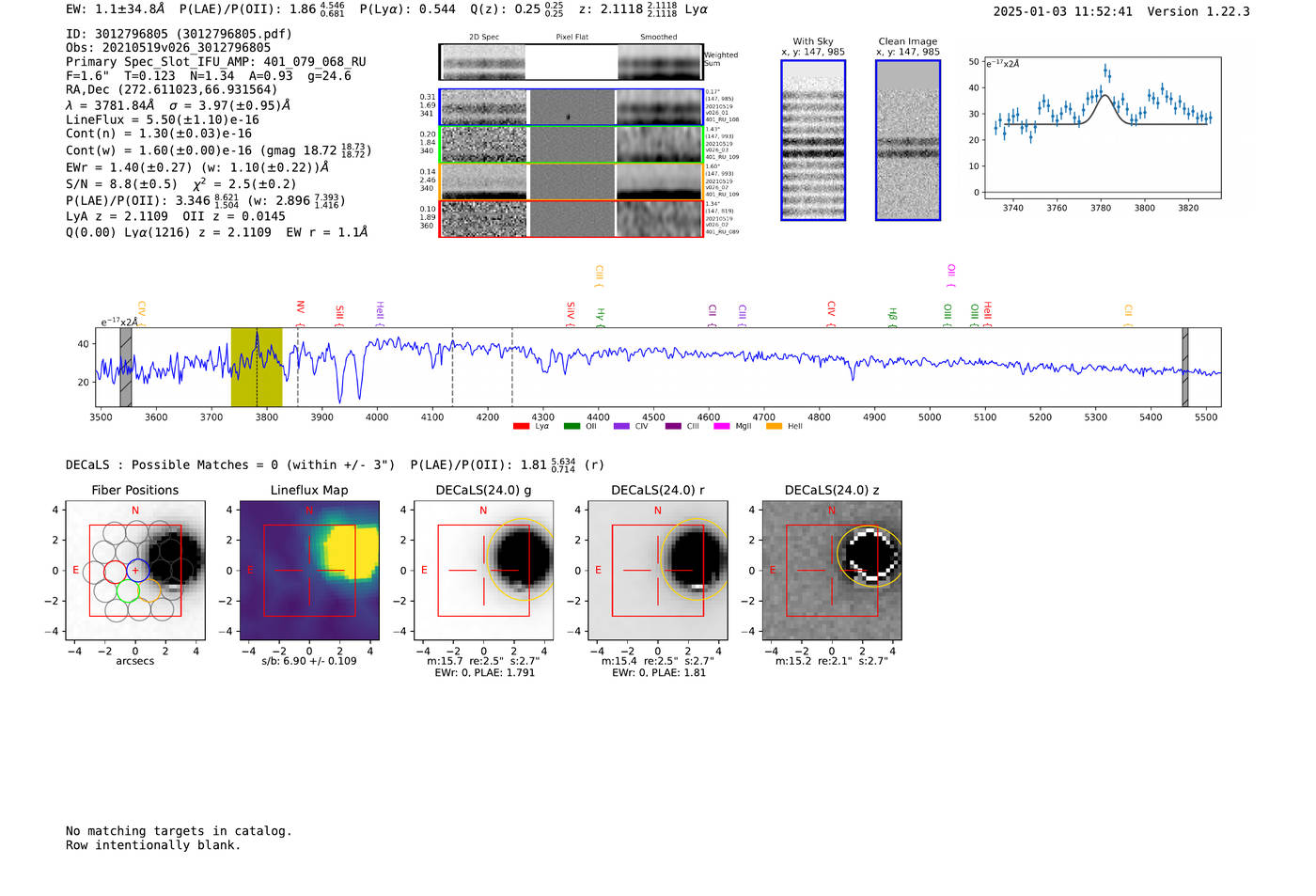Click the violet CIV legend swatch

click(x=621, y=426)
